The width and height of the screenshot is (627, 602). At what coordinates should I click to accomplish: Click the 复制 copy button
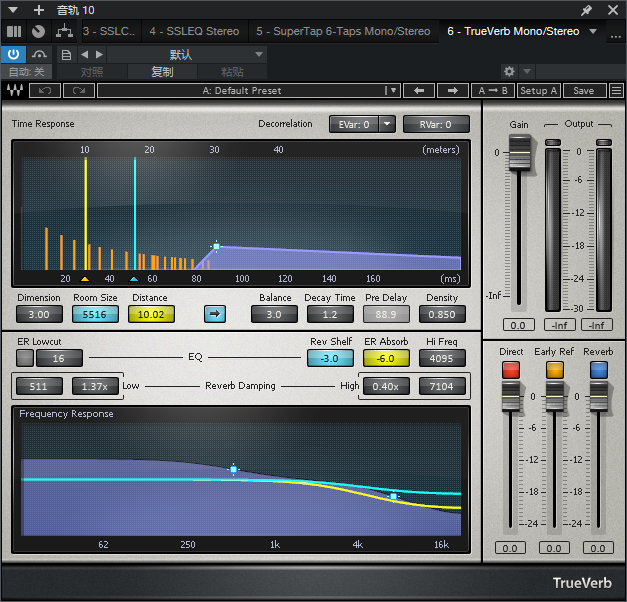pos(162,72)
